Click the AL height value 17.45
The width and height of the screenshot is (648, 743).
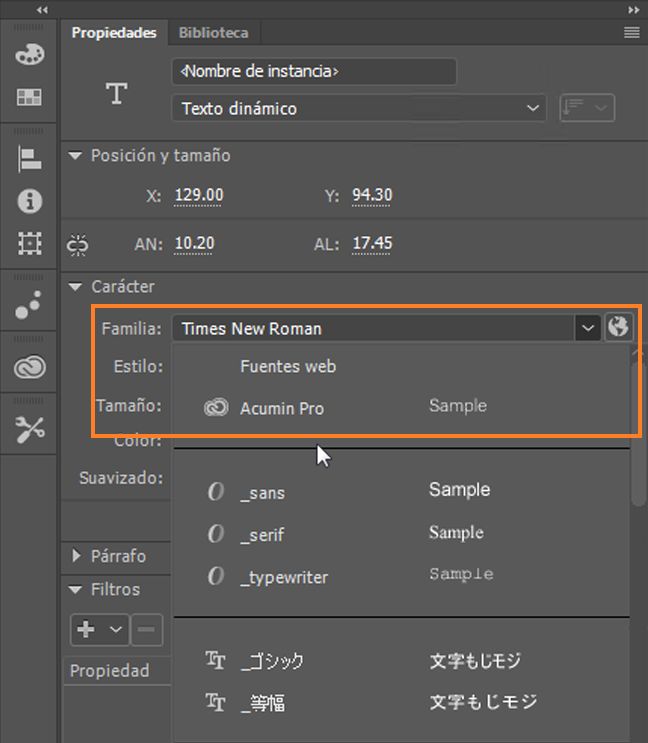point(372,244)
